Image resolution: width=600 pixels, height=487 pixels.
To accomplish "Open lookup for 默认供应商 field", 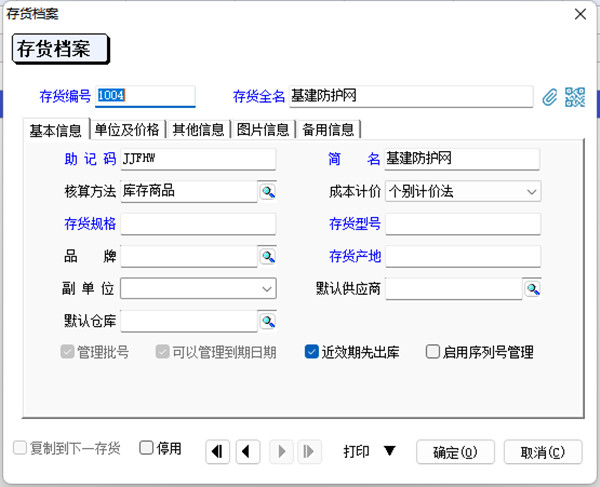I will pos(532,288).
